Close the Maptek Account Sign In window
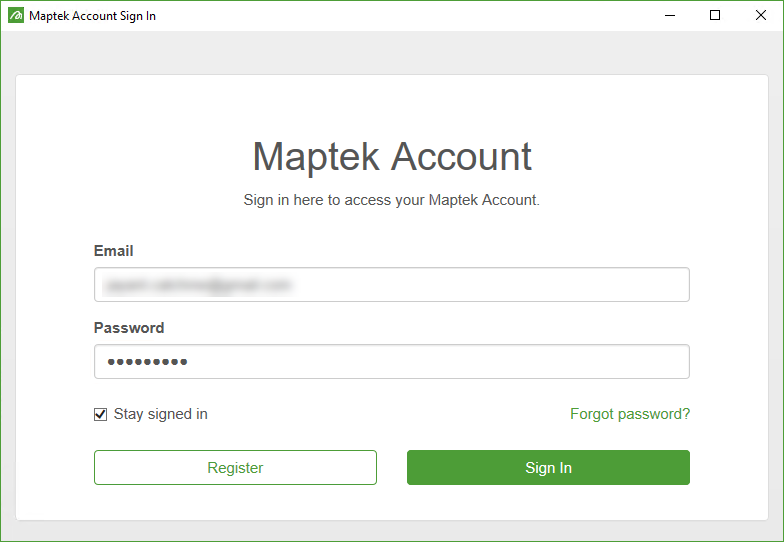The height and width of the screenshot is (542, 784). (x=761, y=16)
